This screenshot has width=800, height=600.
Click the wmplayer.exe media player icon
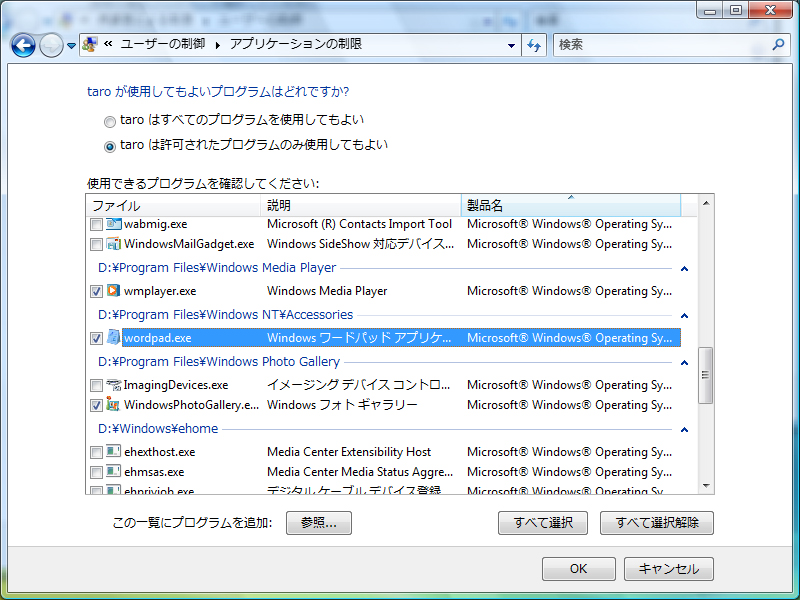point(113,291)
